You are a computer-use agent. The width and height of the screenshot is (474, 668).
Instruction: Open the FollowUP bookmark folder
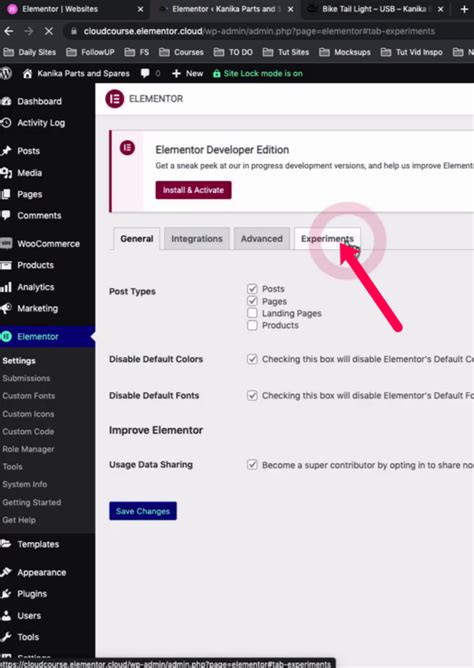(91, 52)
